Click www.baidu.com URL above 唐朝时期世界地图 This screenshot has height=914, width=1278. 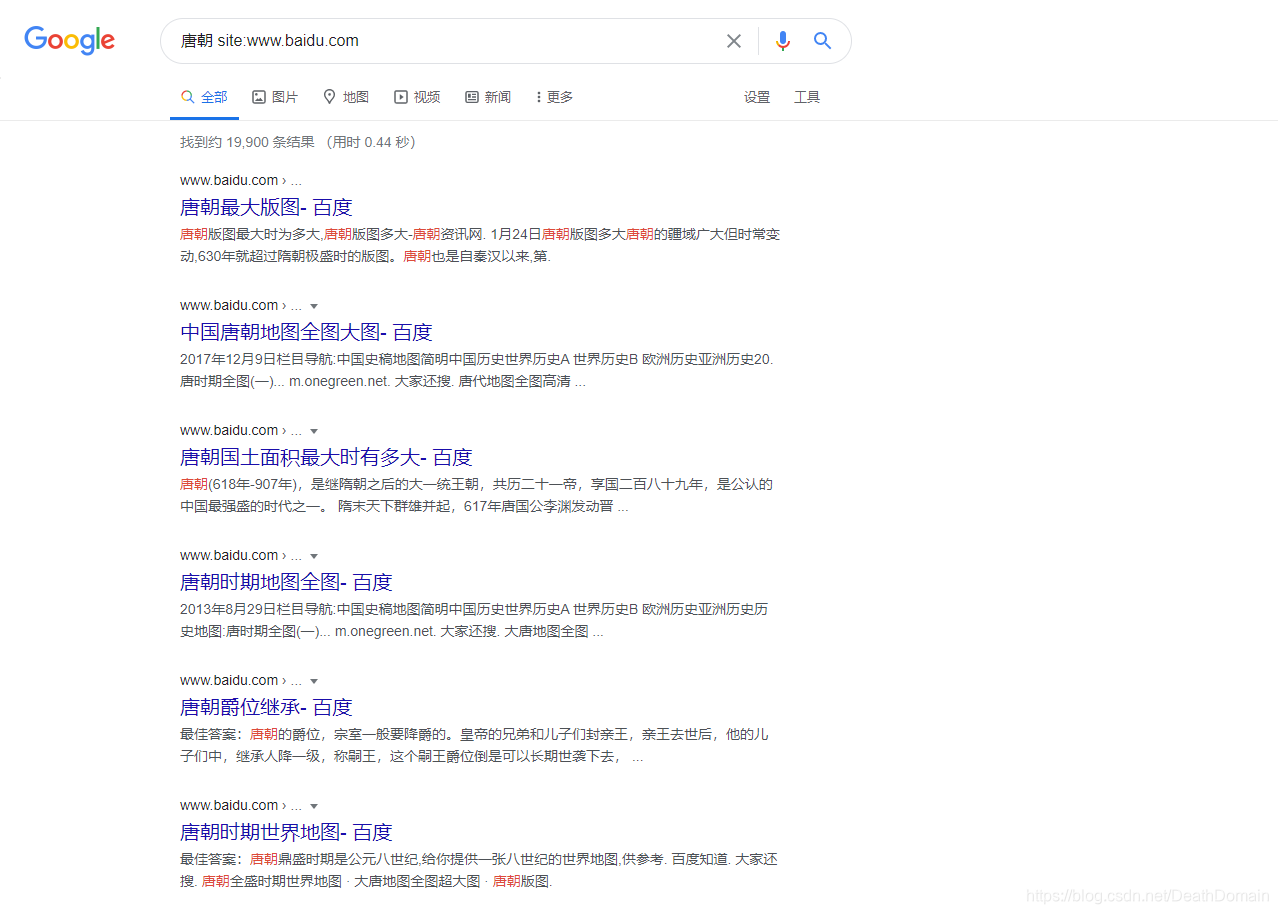click(240, 805)
